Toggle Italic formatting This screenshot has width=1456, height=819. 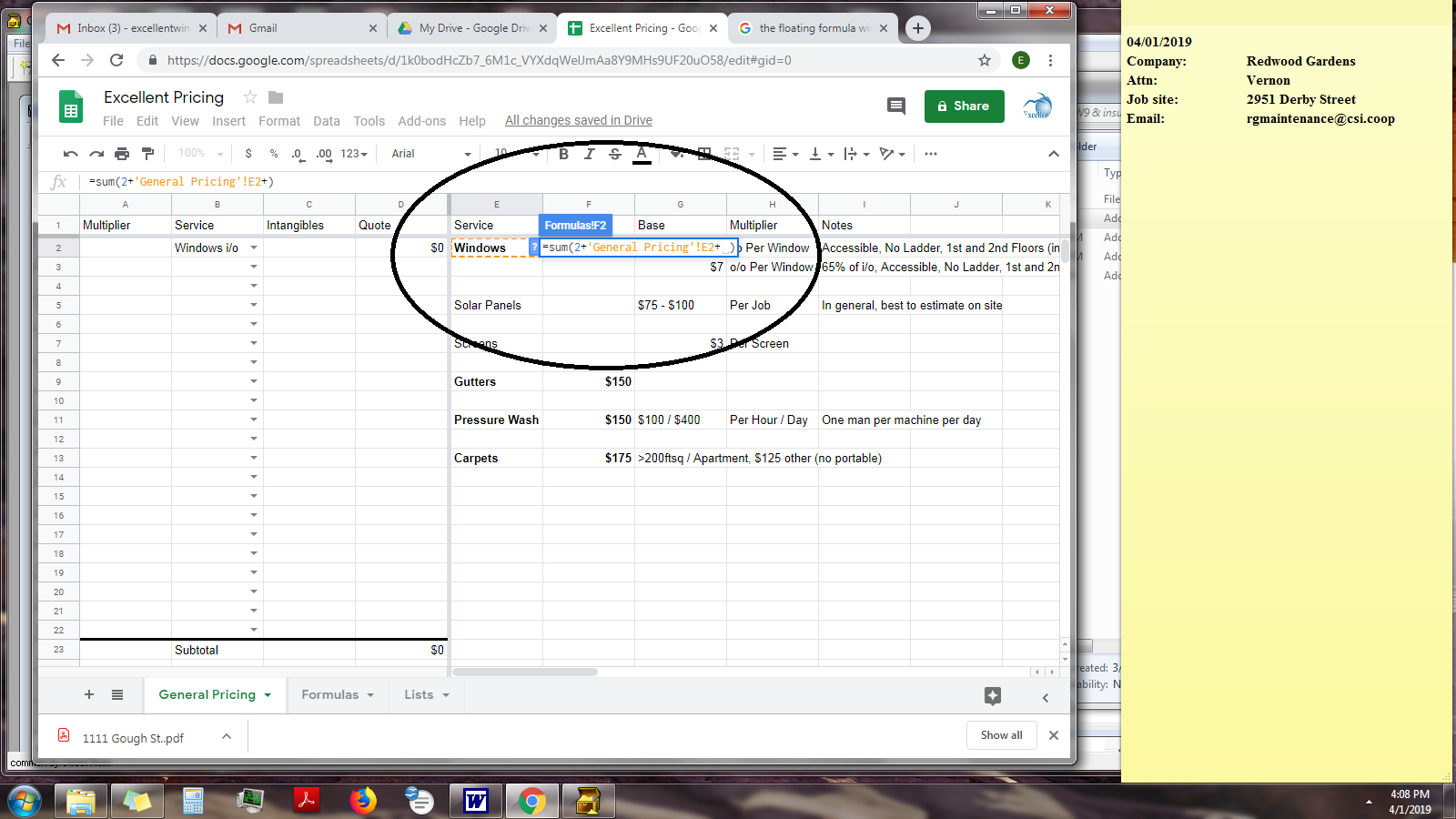[x=589, y=154]
